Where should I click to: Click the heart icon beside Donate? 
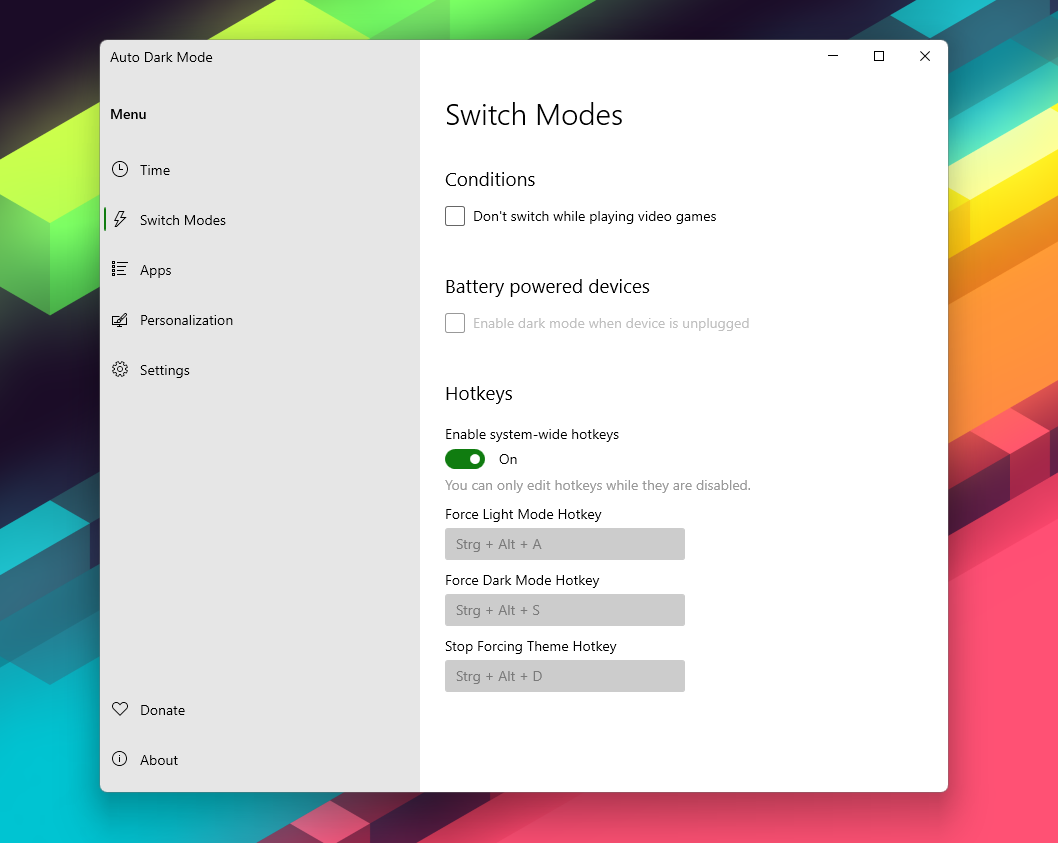point(119,709)
